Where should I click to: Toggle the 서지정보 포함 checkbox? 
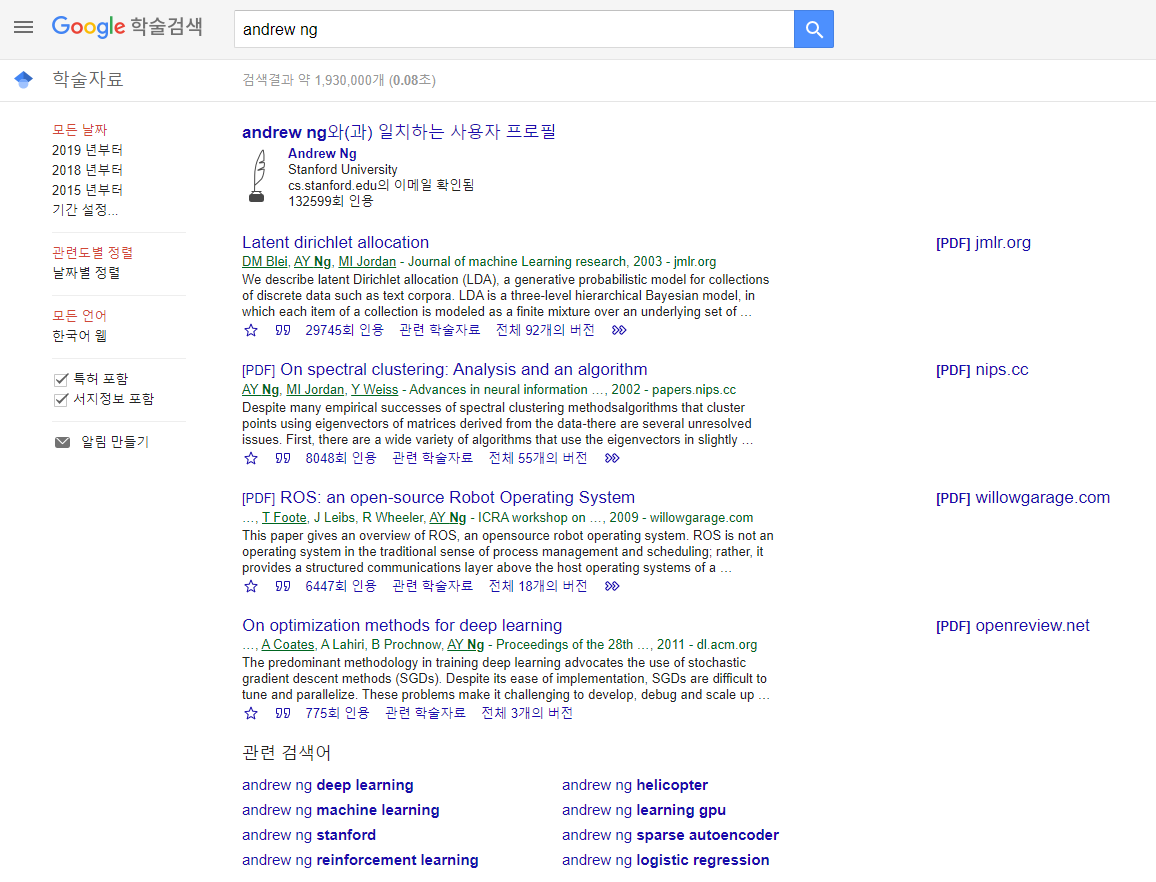point(61,400)
